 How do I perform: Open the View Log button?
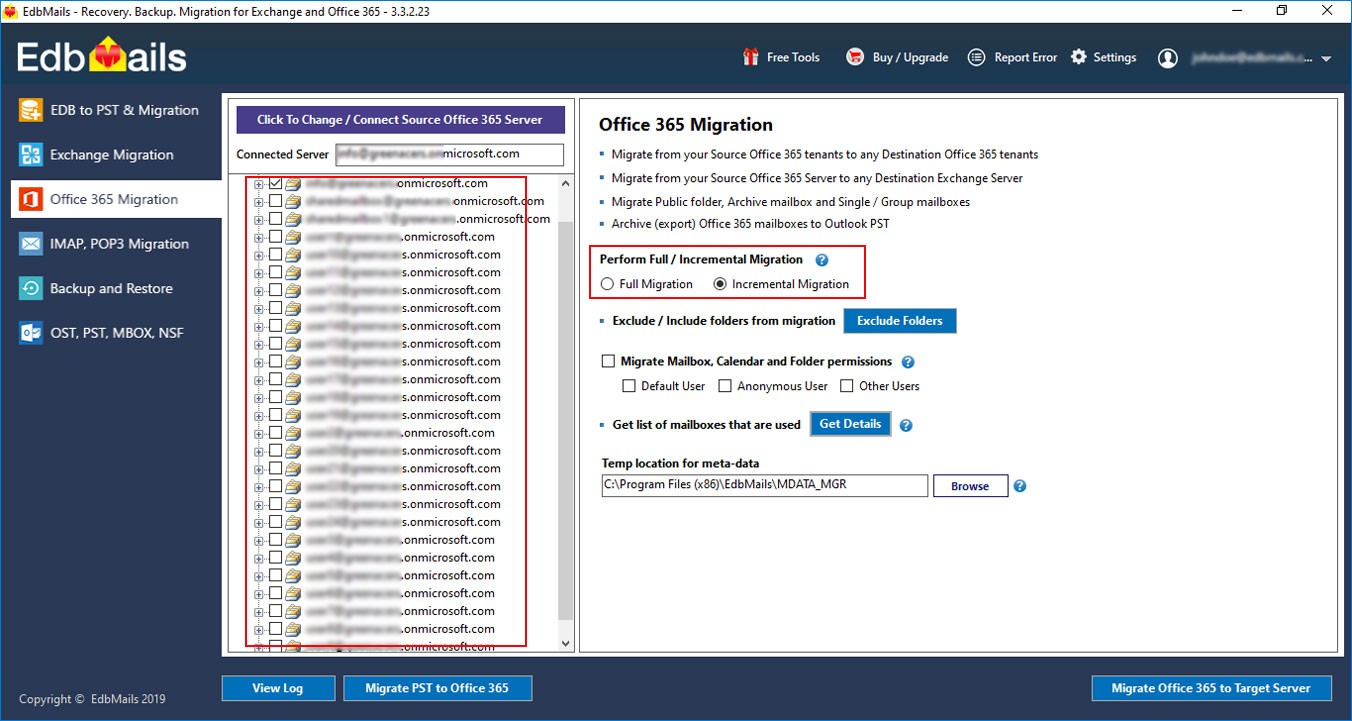[277, 688]
